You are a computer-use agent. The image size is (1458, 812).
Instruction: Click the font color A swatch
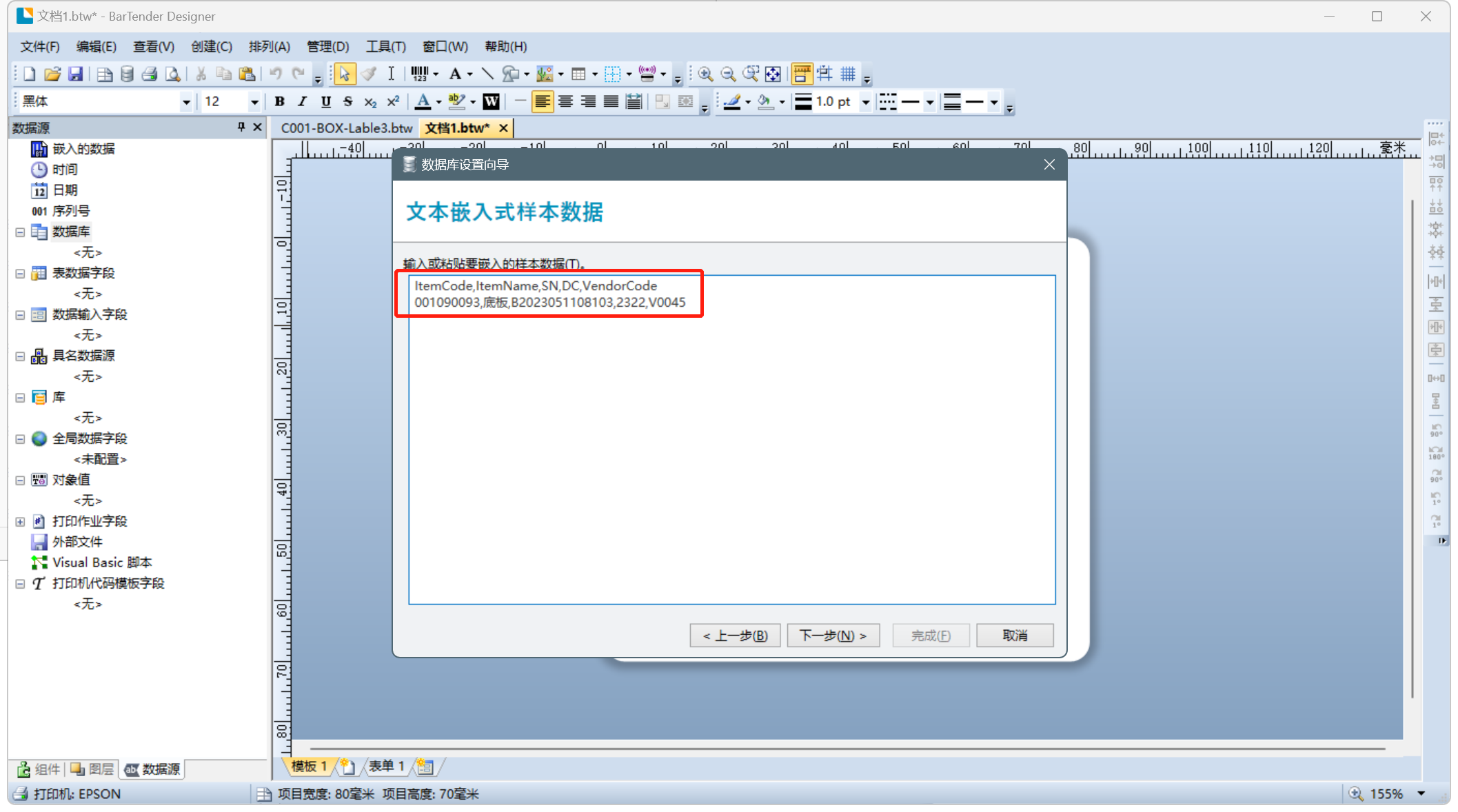pyautogui.click(x=423, y=102)
